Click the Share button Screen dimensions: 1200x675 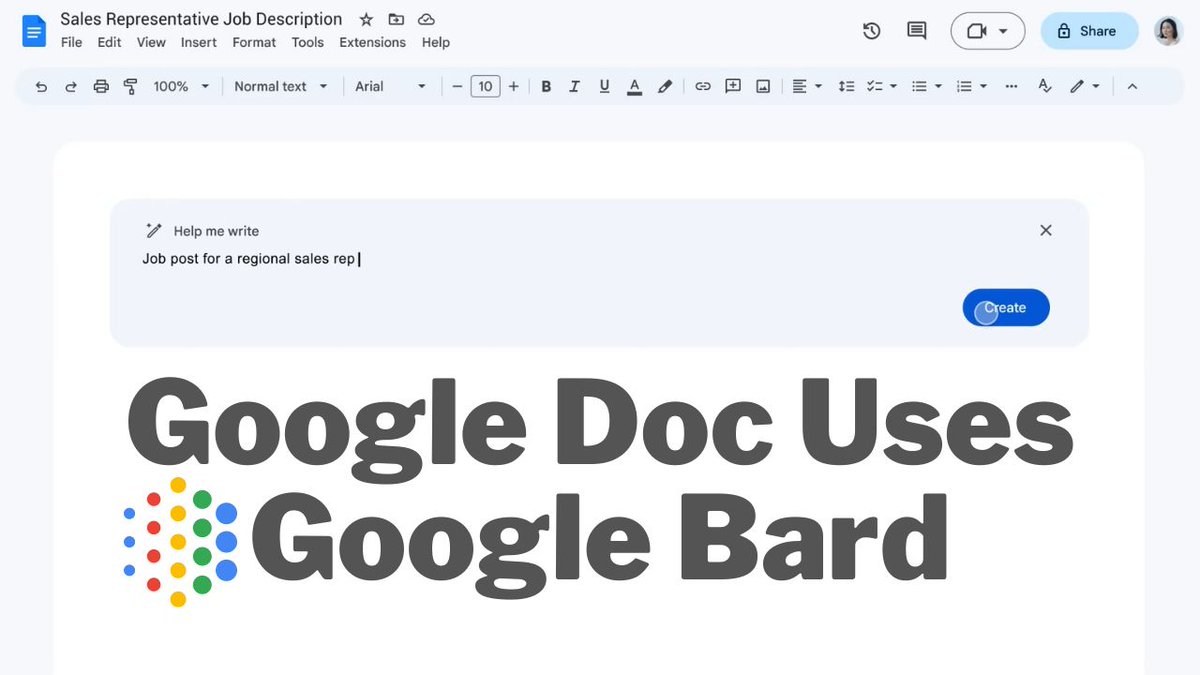coord(1089,31)
